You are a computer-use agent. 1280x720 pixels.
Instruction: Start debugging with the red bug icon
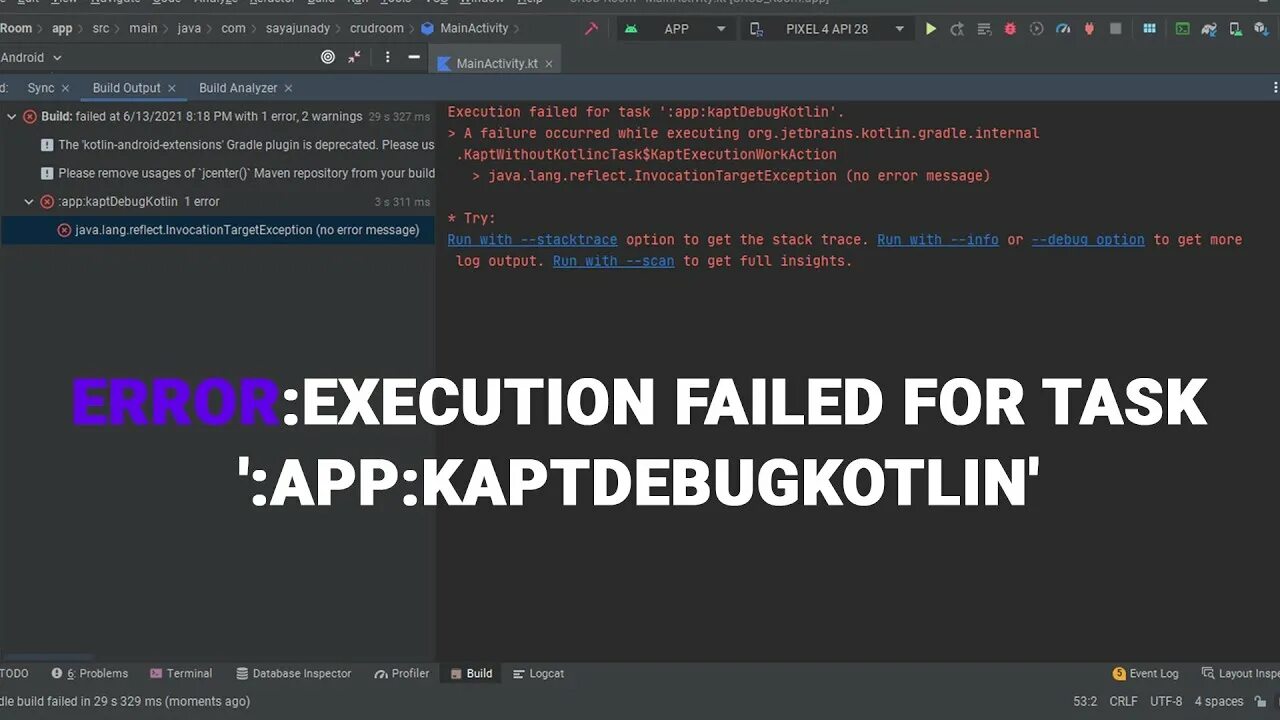coord(1010,29)
